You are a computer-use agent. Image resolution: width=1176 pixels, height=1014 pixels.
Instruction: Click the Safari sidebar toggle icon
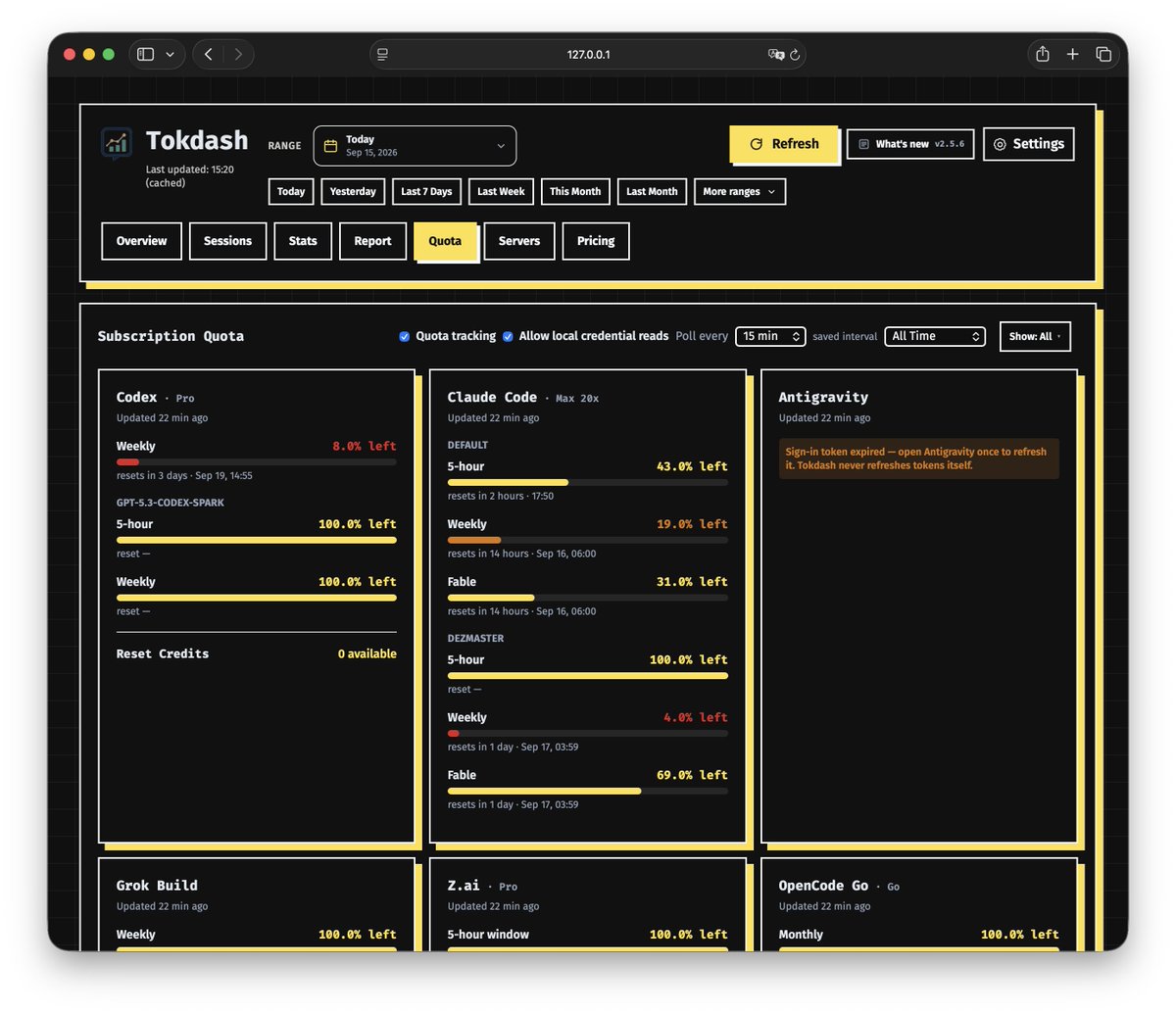tap(145, 54)
